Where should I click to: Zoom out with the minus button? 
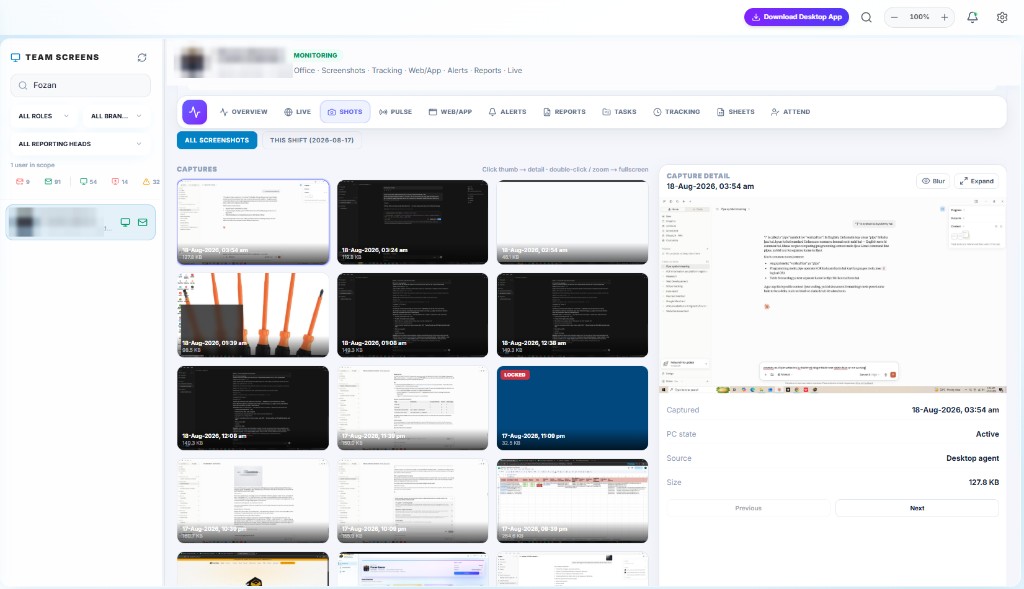coord(894,17)
